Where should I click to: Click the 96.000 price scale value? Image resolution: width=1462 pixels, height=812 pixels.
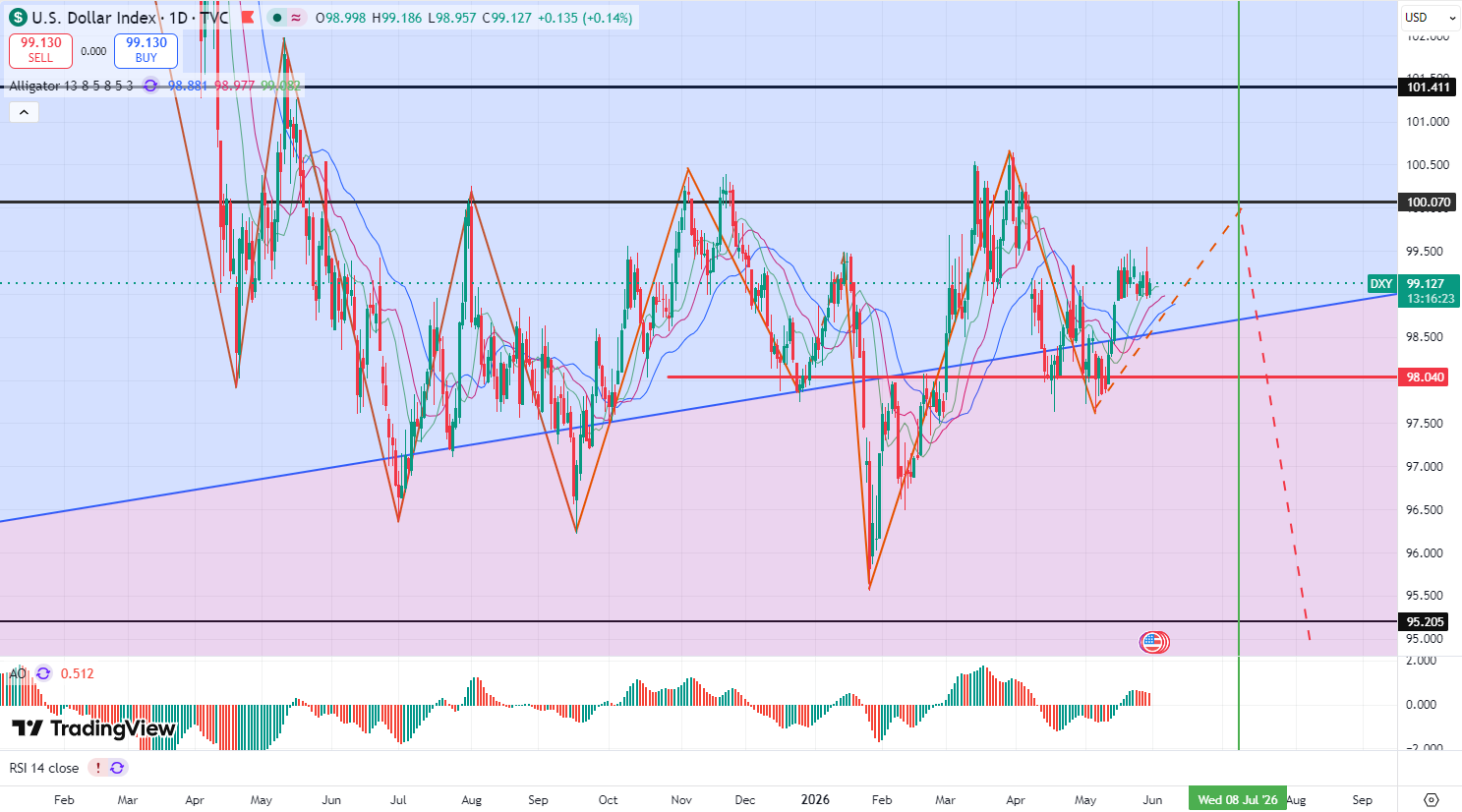[x=1427, y=553]
